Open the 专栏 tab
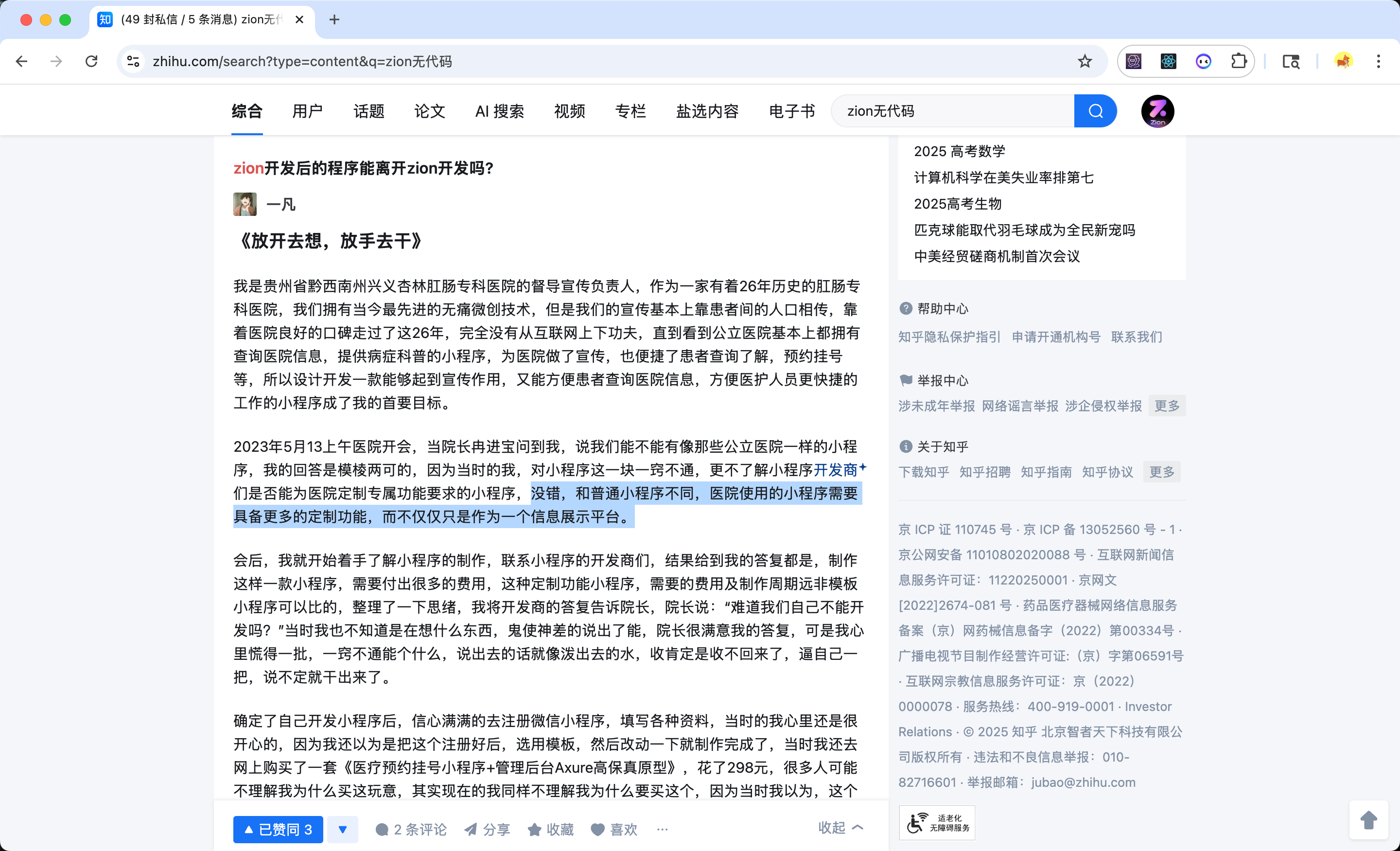 click(x=630, y=111)
